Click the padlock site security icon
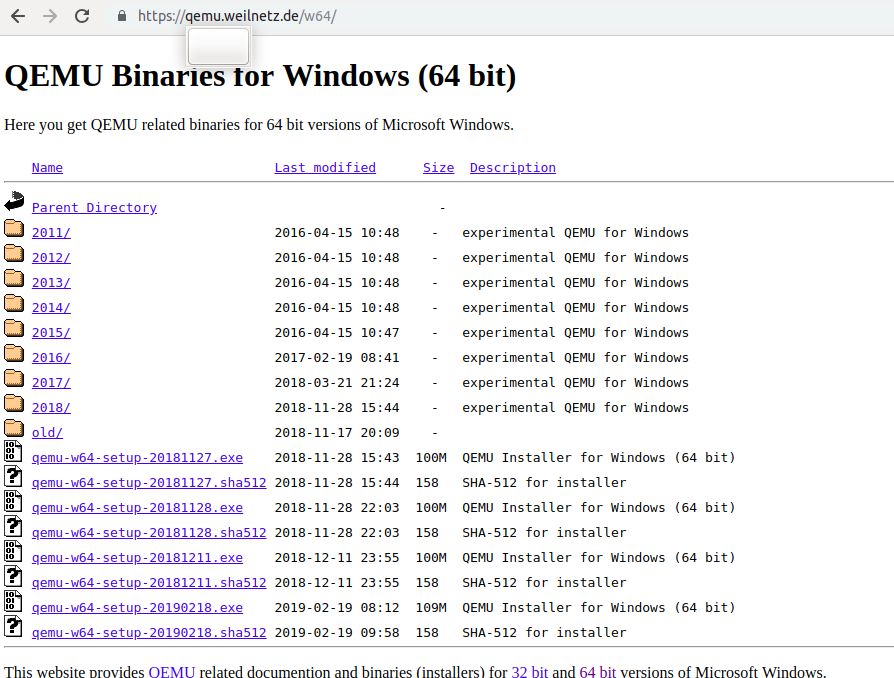894x678 pixels. point(122,16)
